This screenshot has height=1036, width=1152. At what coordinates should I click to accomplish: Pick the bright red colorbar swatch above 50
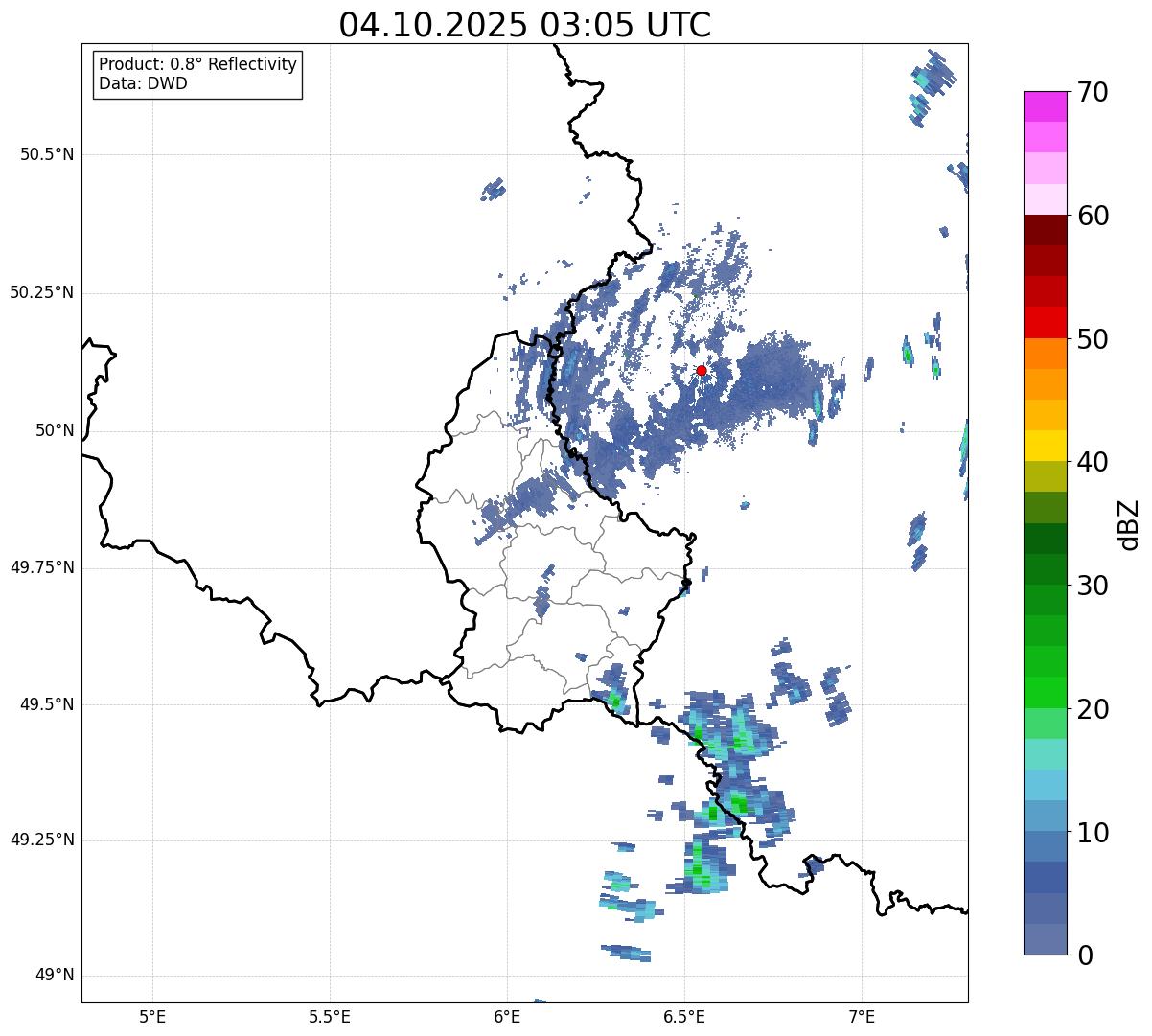click(x=1045, y=322)
